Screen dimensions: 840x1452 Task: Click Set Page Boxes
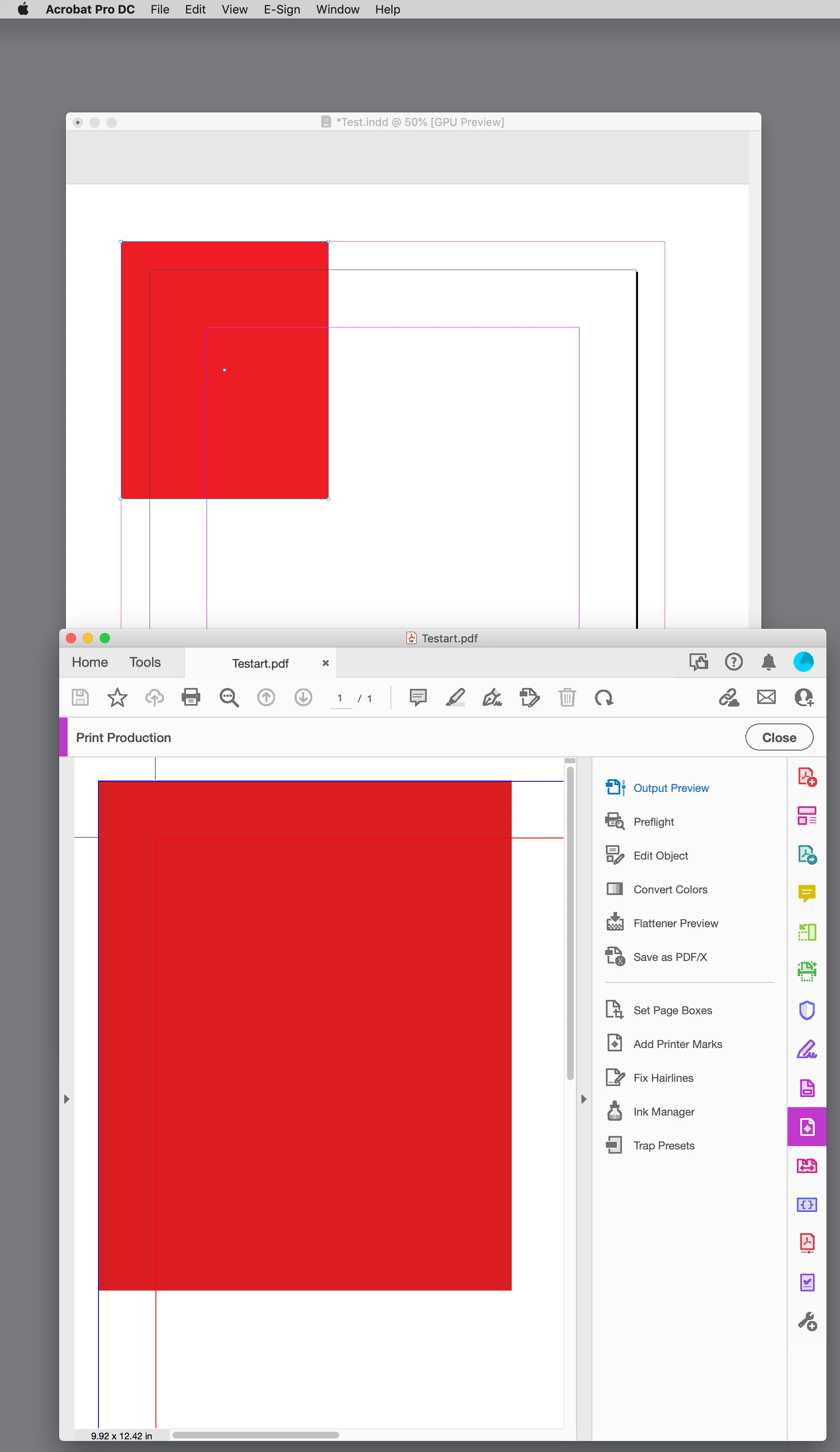(672, 1010)
